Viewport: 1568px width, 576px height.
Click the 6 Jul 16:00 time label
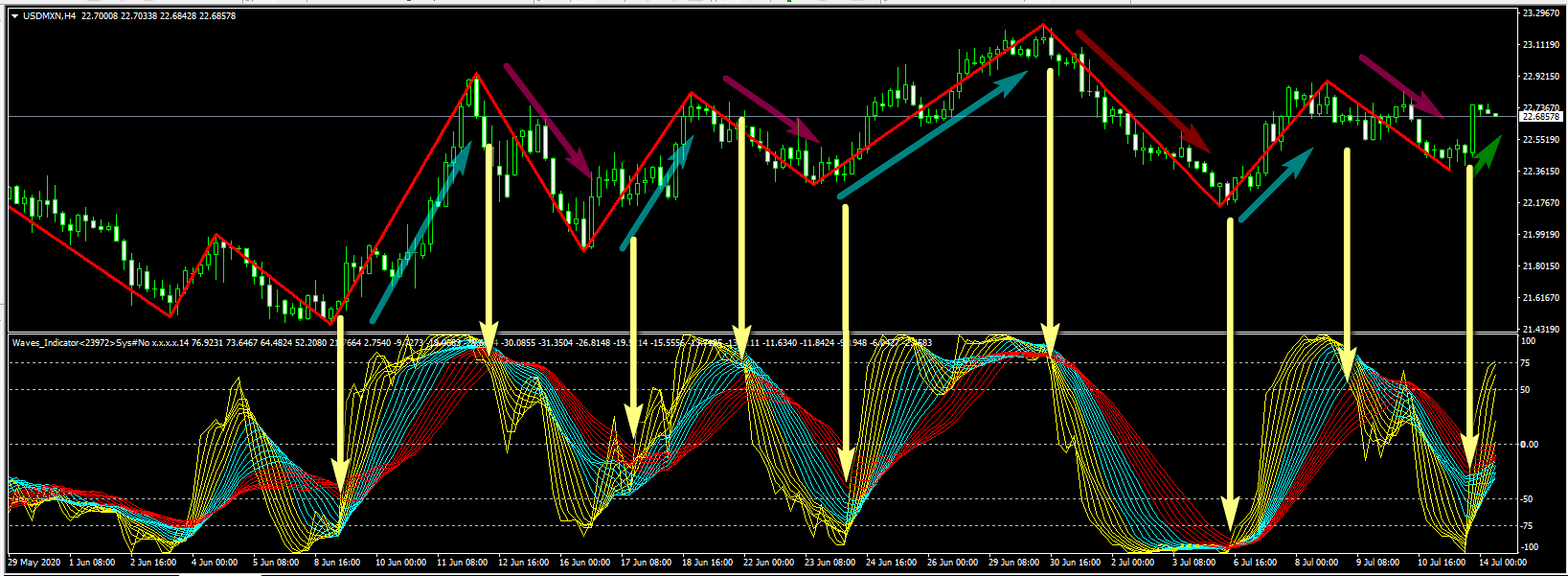coord(1255,563)
